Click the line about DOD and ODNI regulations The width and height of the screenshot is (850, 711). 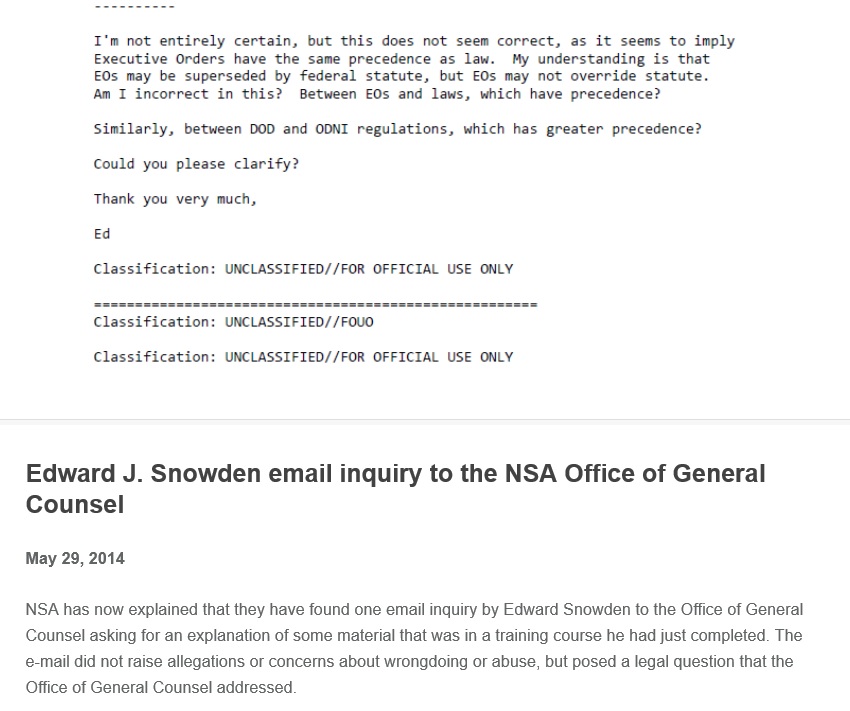[397, 129]
